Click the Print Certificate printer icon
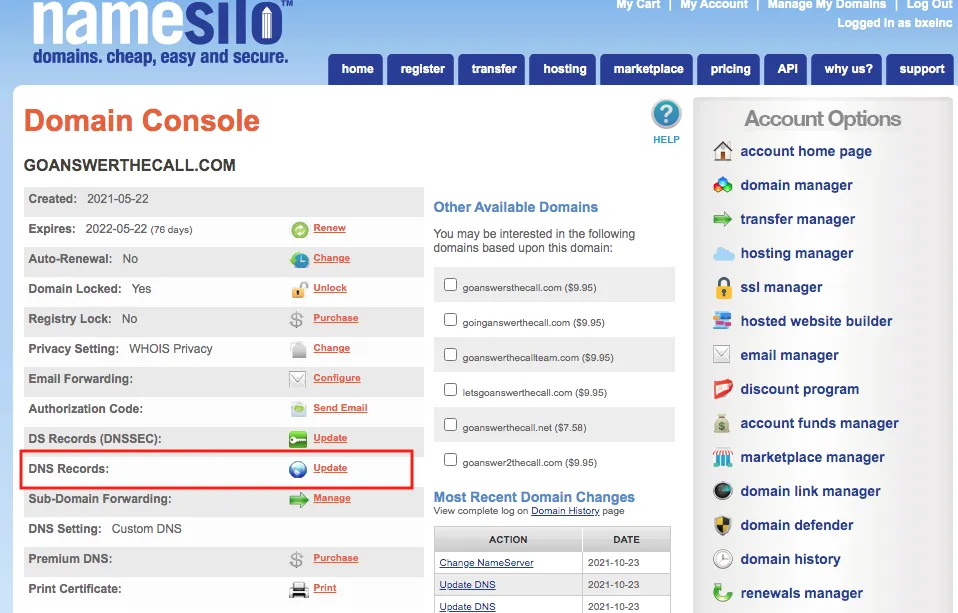Viewport: 958px width, 613px height. click(x=299, y=590)
